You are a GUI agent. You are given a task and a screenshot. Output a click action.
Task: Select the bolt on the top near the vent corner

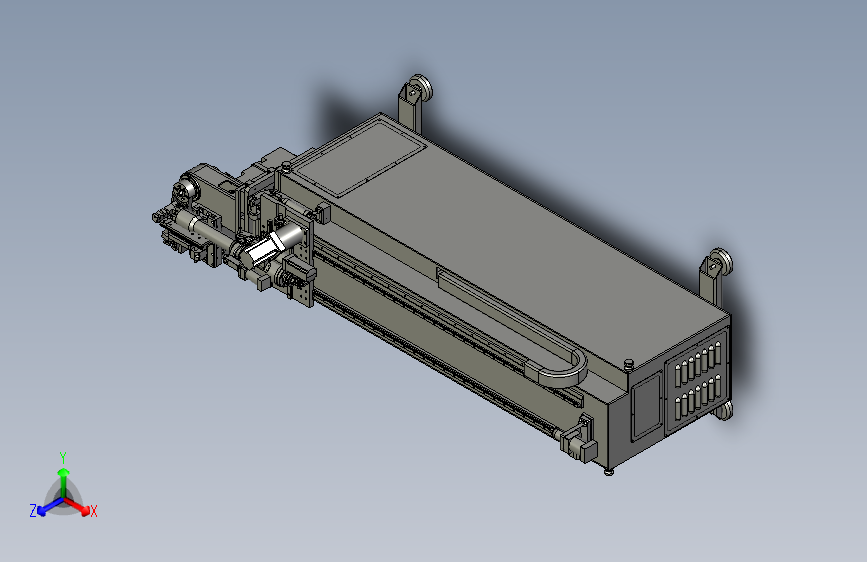tap(629, 363)
